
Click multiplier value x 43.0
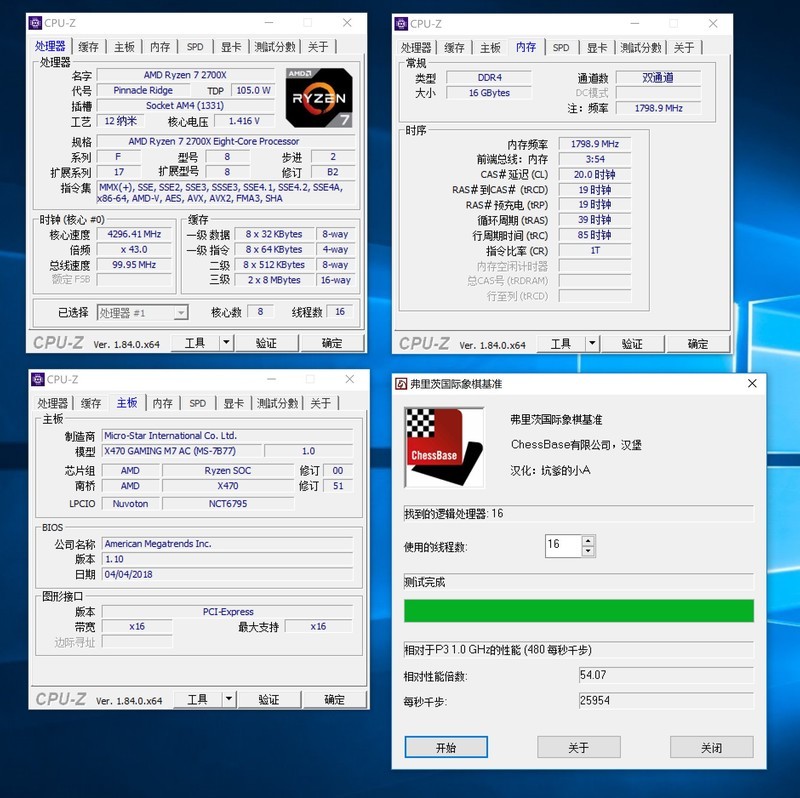(134, 250)
